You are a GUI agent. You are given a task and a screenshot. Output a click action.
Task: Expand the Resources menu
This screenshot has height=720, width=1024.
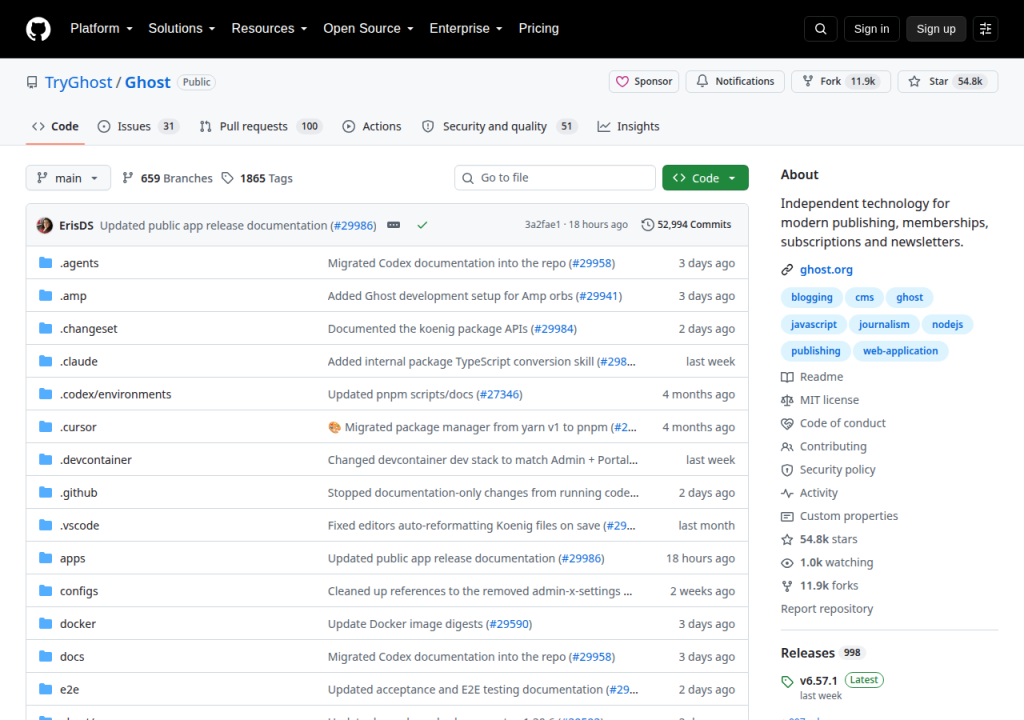269,29
